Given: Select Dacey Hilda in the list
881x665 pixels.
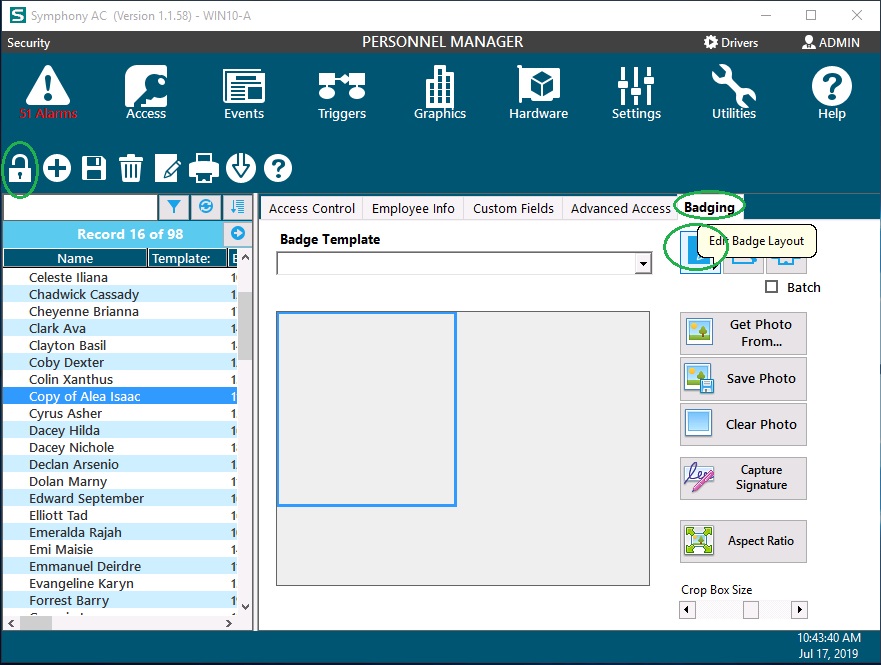Looking at the screenshot, I should [x=120, y=430].
